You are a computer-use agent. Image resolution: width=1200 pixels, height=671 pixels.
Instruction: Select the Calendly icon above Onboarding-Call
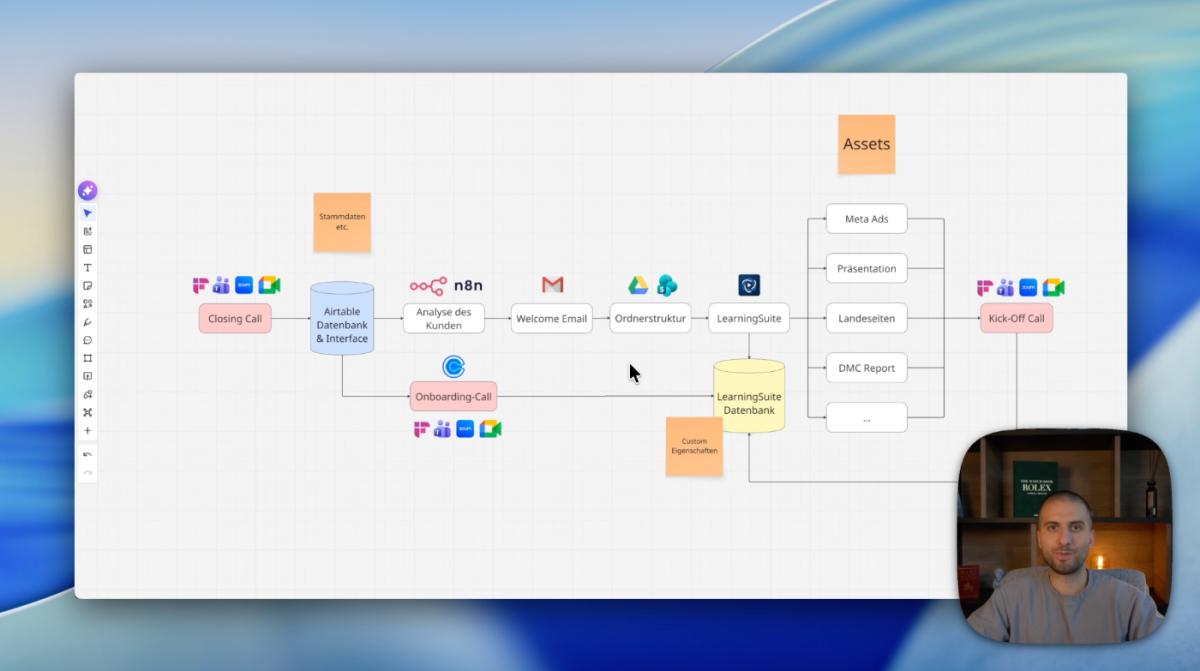coord(453,367)
